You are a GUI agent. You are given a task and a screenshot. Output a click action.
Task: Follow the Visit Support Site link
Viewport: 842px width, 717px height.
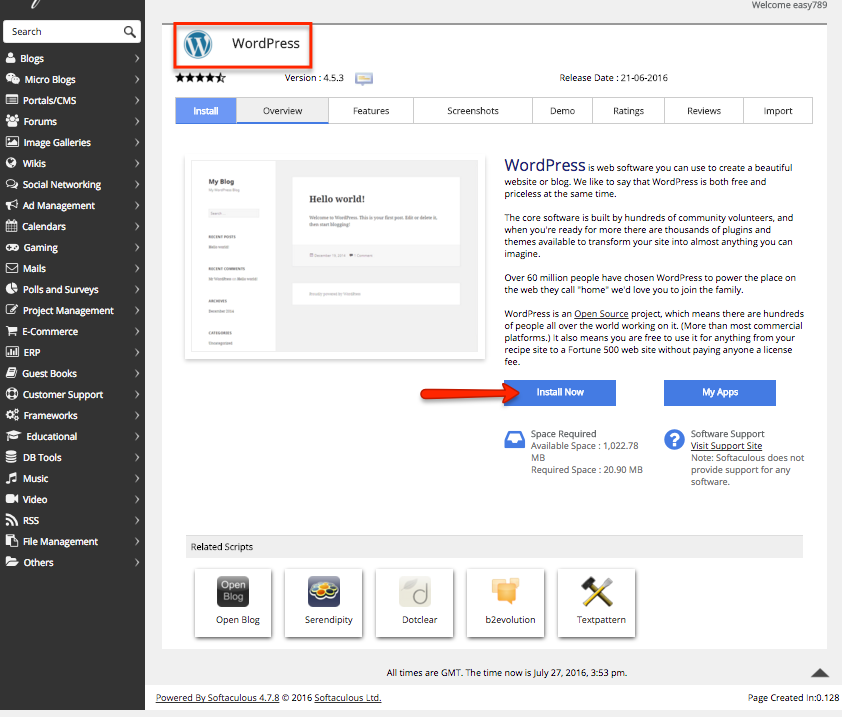[x=726, y=446]
